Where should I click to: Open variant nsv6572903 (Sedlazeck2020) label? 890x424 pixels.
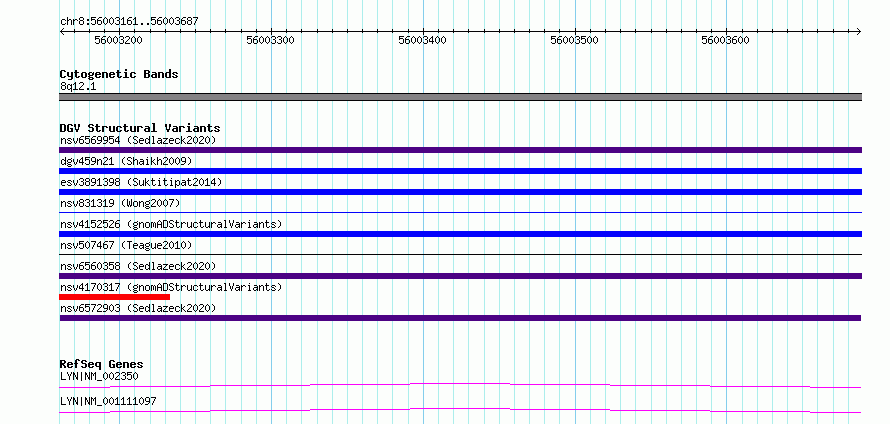(x=138, y=308)
